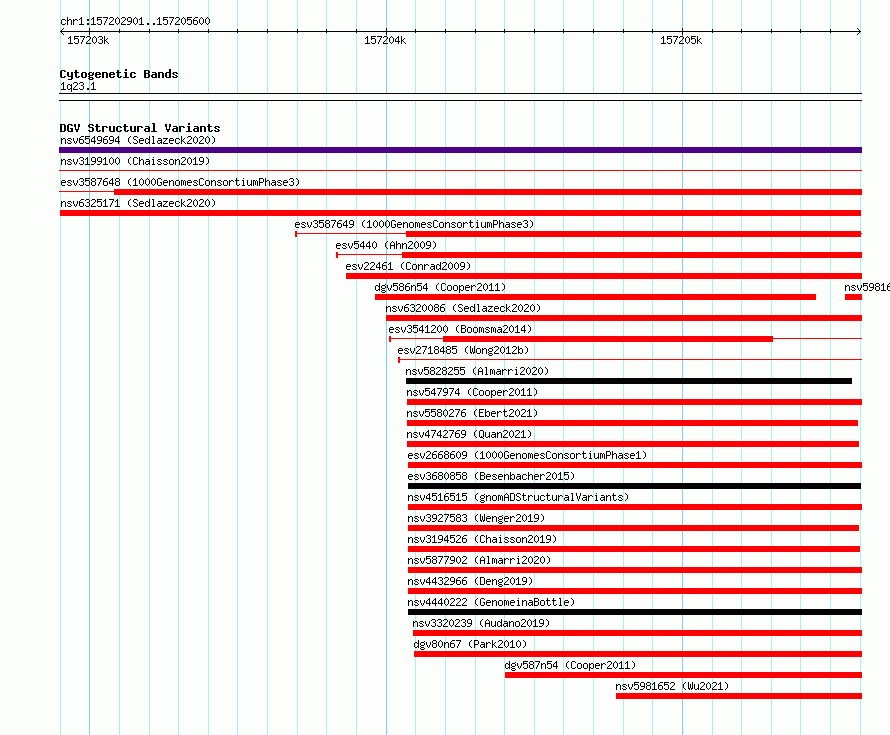Open esv5440 (Ahn2009) variant label
This screenshot has height=735, width=890.
386,245
